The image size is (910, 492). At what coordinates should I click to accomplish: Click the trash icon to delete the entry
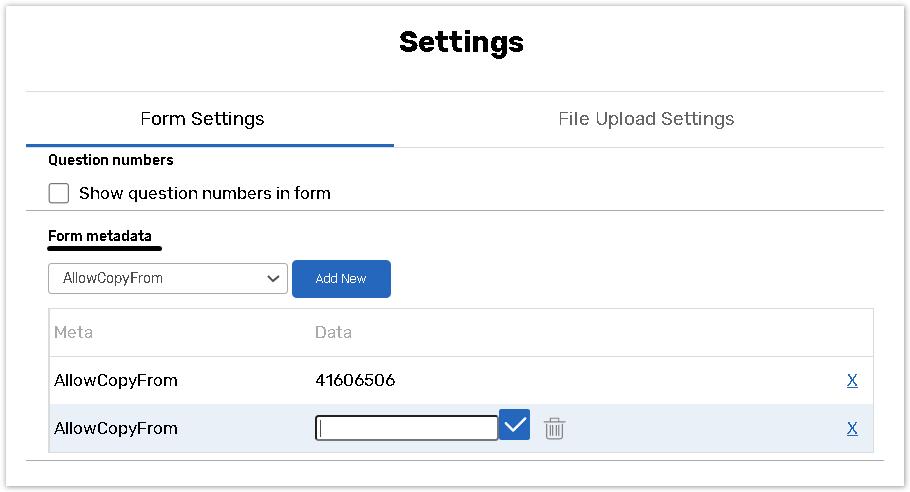(x=554, y=429)
